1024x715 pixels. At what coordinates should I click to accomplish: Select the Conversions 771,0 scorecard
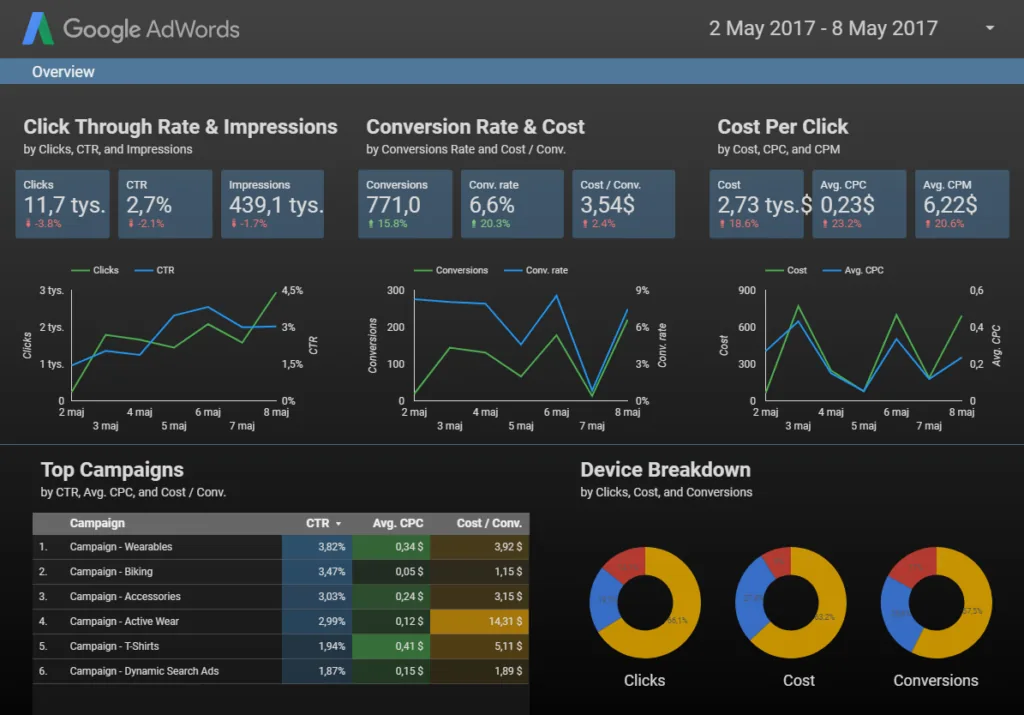click(x=405, y=204)
